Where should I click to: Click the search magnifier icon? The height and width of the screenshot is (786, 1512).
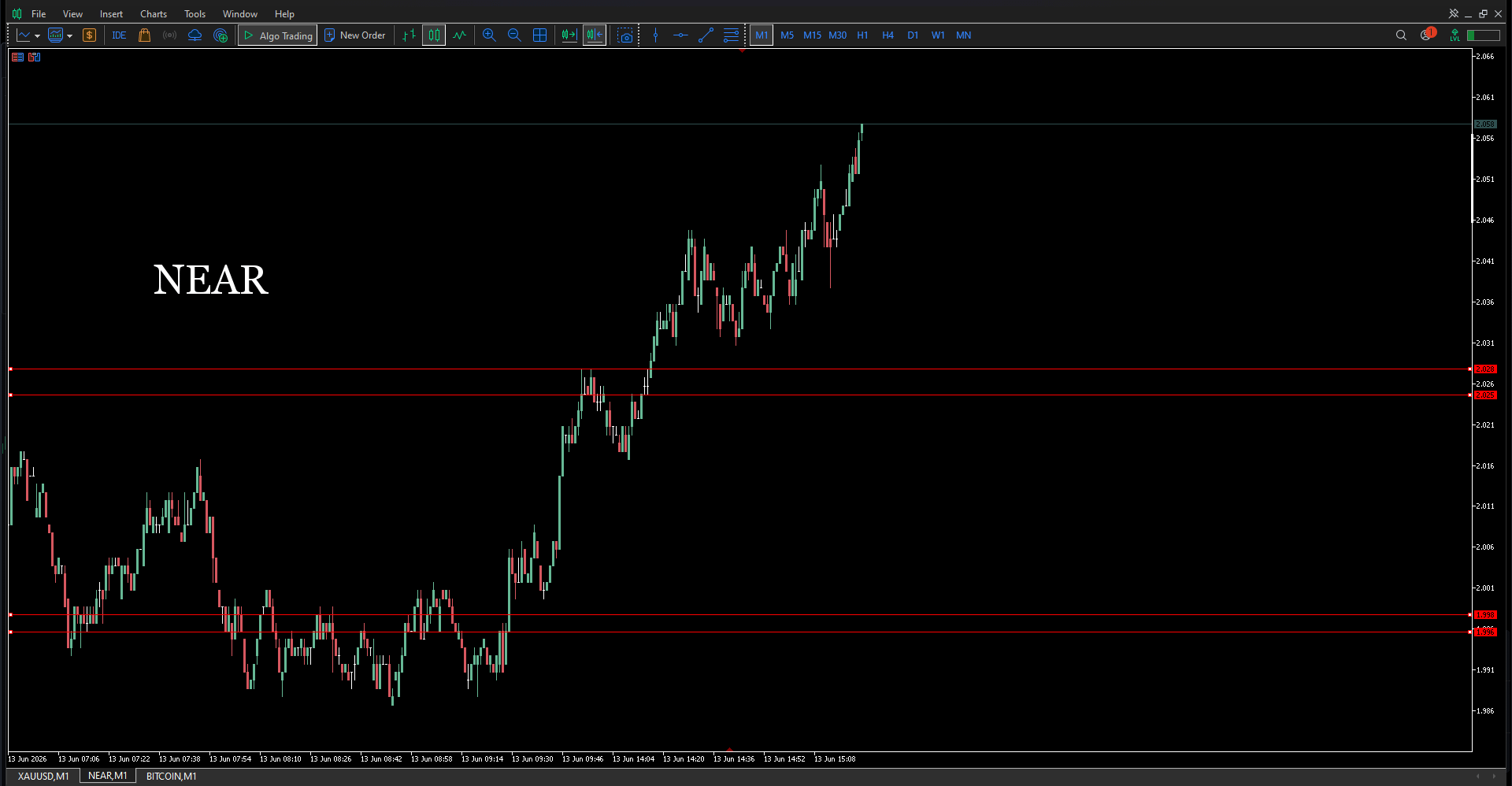click(x=1401, y=35)
